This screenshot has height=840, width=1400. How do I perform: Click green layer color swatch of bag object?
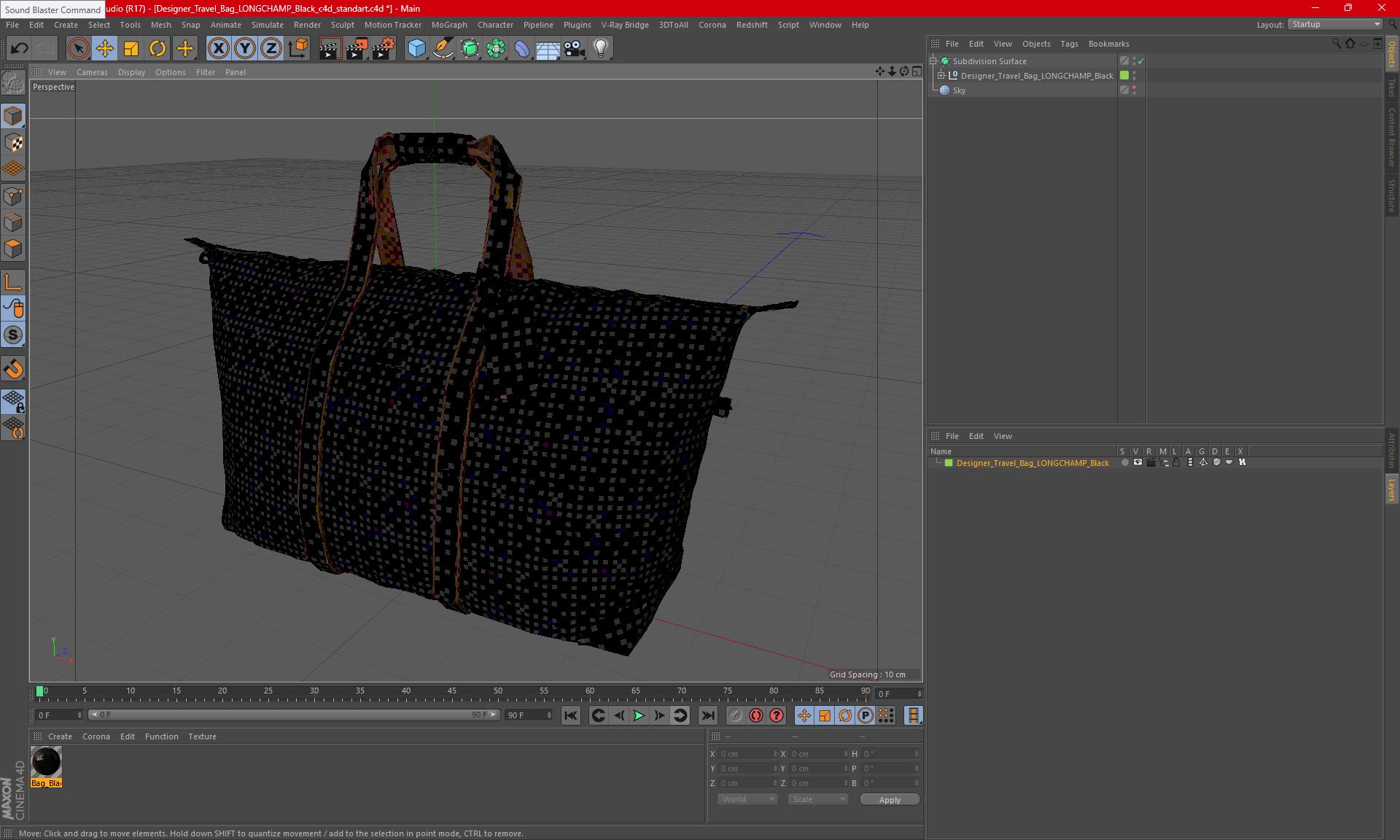(1124, 76)
